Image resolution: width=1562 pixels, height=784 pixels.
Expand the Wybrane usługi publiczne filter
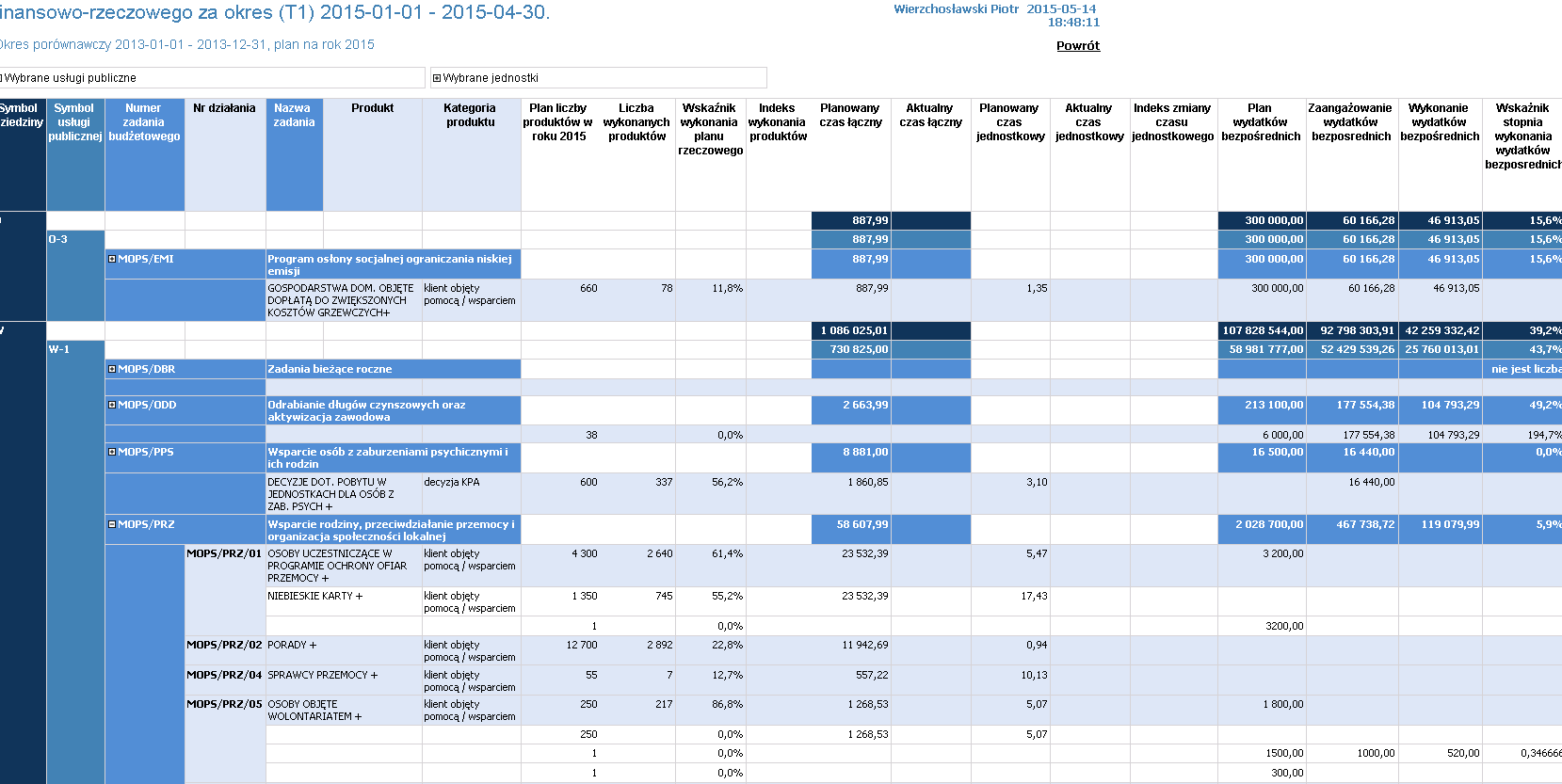point(1,78)
